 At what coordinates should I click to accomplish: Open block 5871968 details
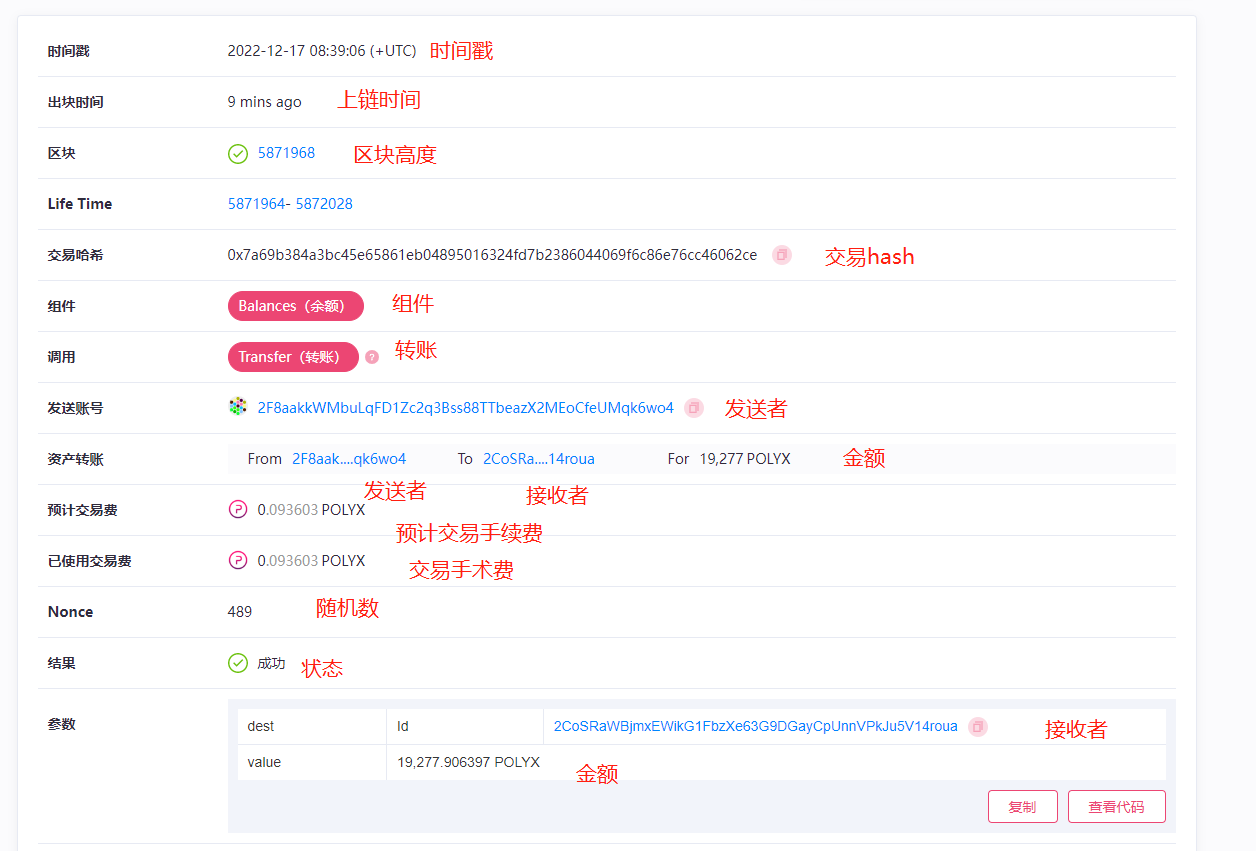289,152
